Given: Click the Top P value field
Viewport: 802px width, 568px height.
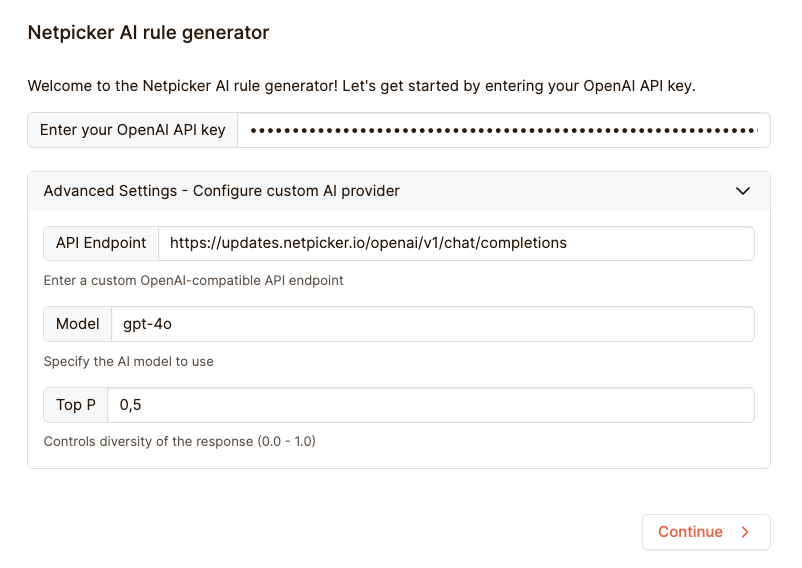Looking at the screenshot, I should (x=430, y=405).
